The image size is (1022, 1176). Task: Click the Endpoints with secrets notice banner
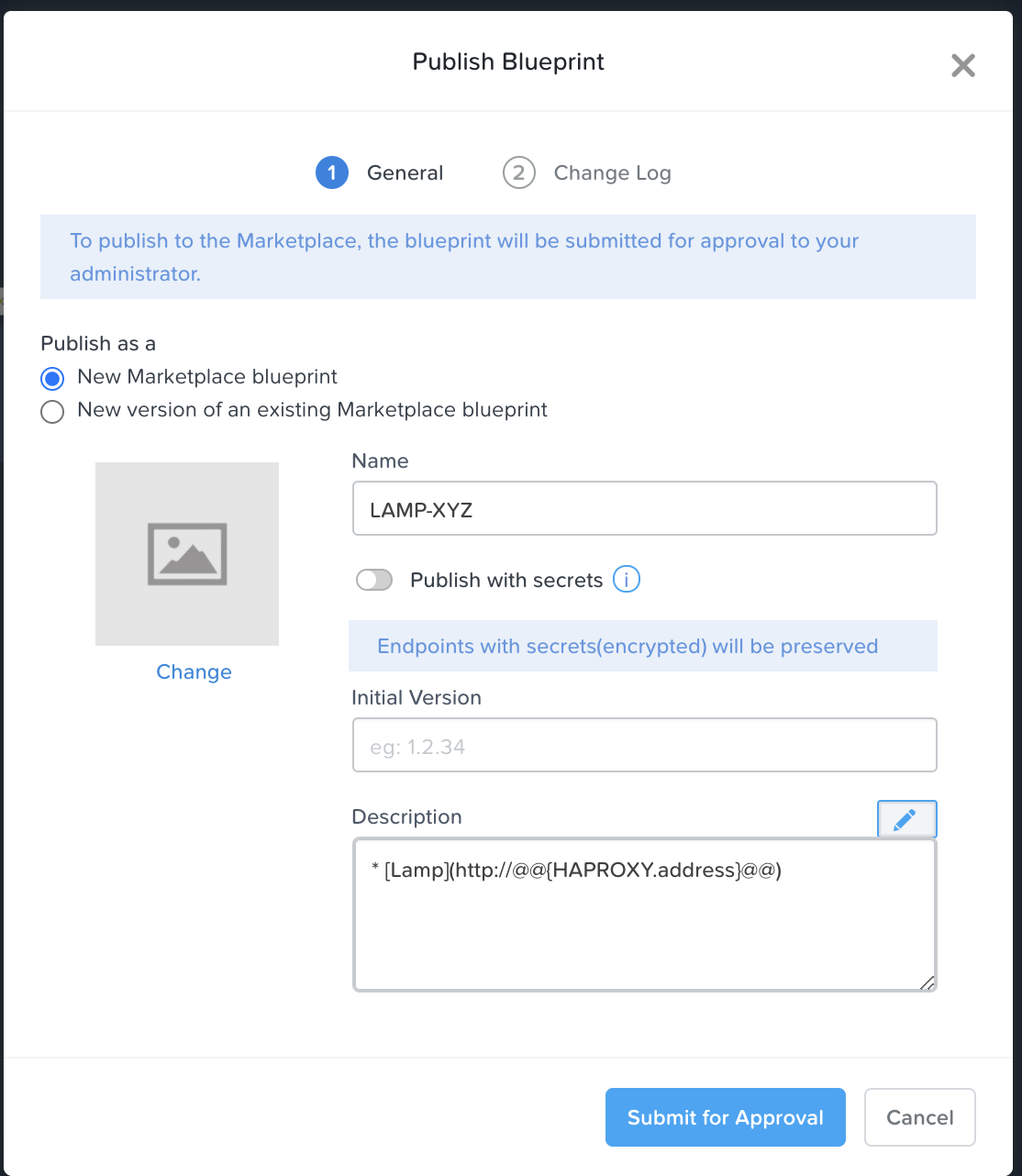click(x=643, y=646)
